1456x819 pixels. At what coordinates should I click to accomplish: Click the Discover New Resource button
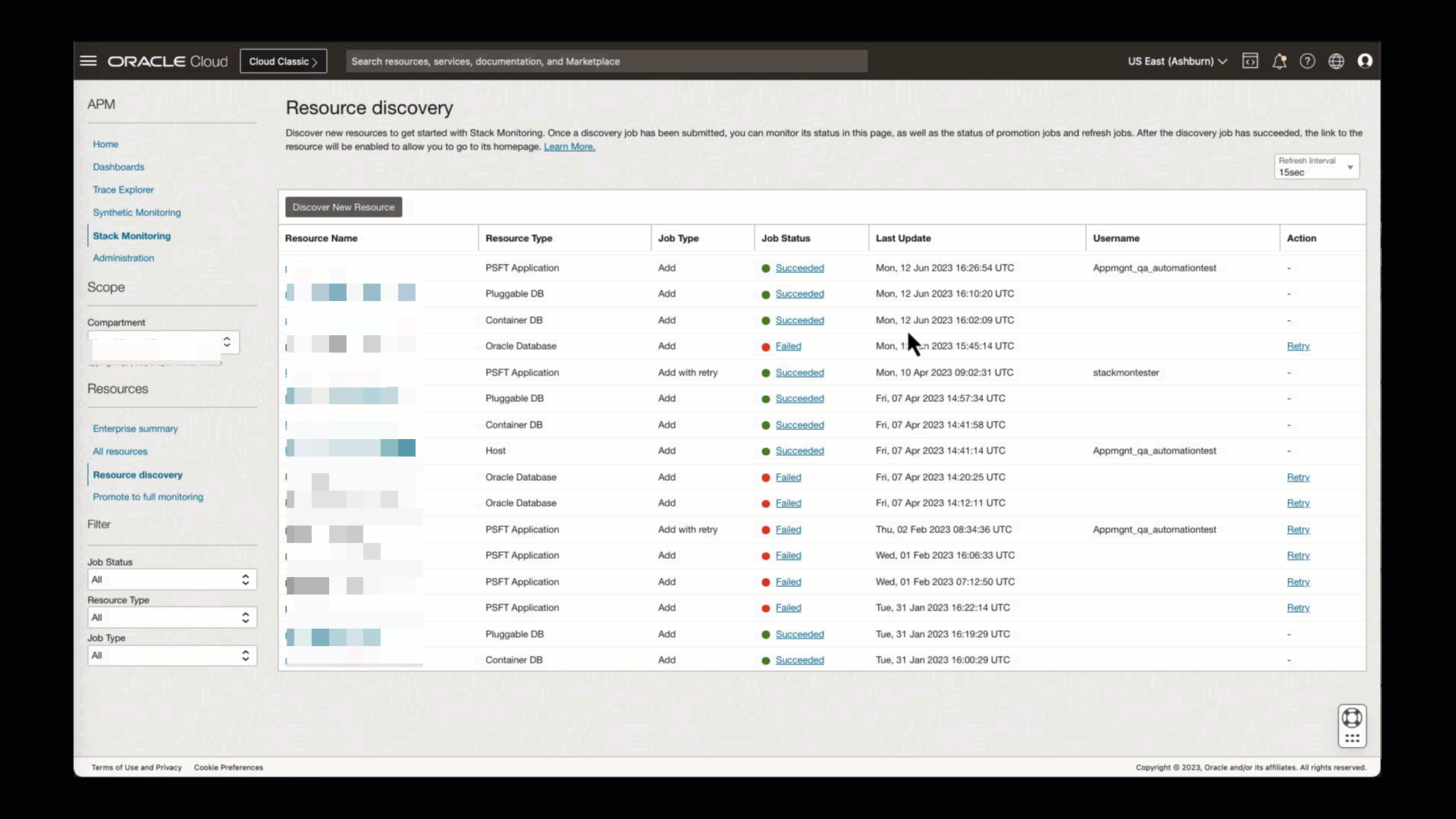(x=344, y=207)
